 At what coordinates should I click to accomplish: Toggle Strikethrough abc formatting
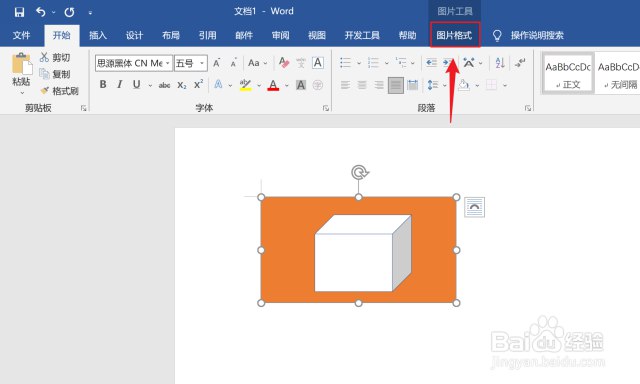pyautogui.click(x=164, y=85)
